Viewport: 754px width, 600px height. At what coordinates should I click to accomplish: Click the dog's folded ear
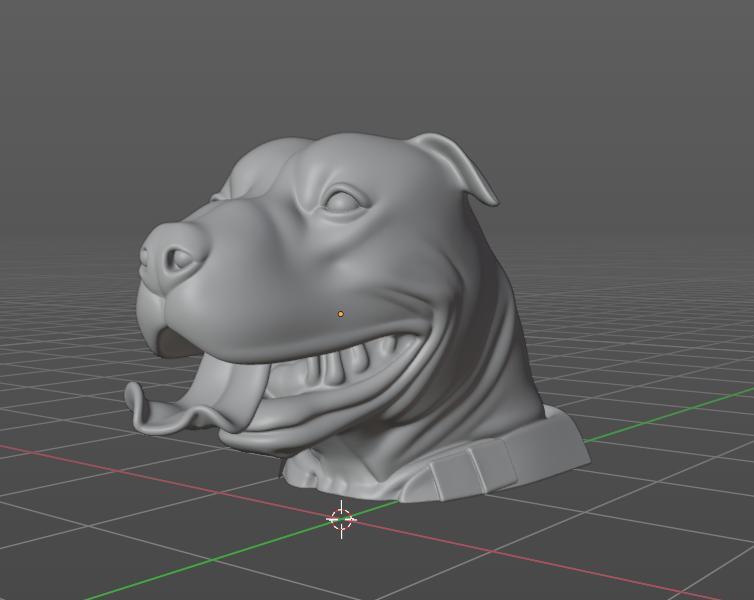(x=458, y=167)
